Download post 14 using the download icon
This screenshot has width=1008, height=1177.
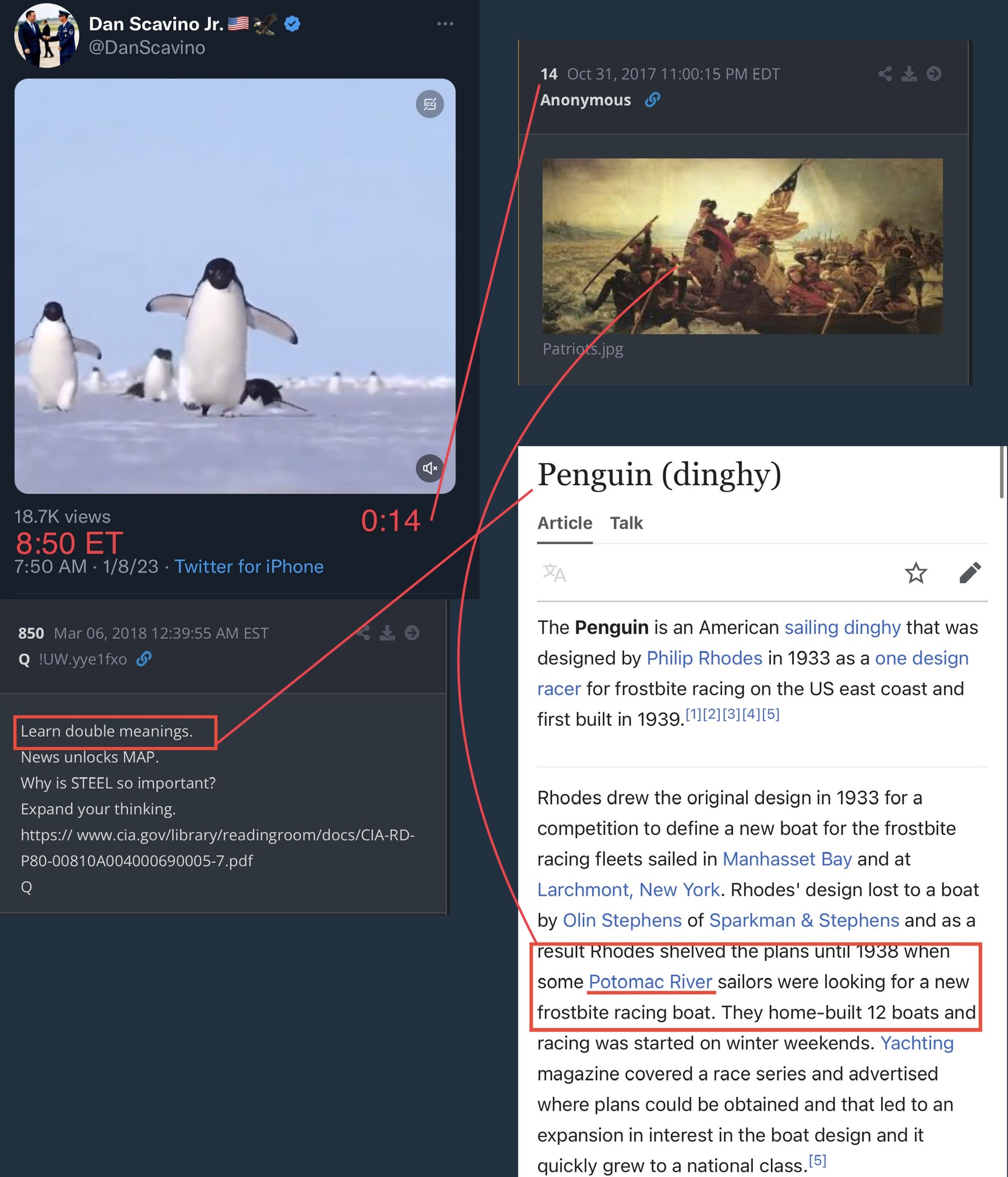[909, 74]
